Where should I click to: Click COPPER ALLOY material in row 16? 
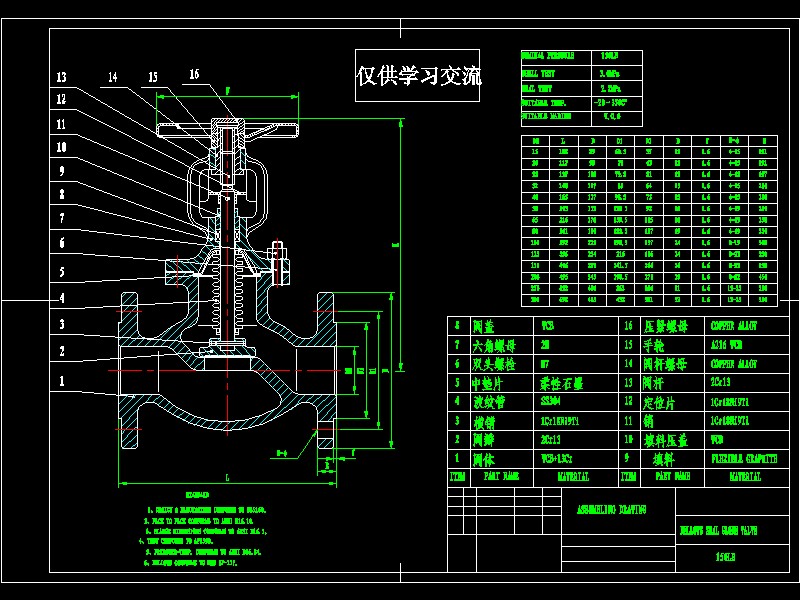734,326
